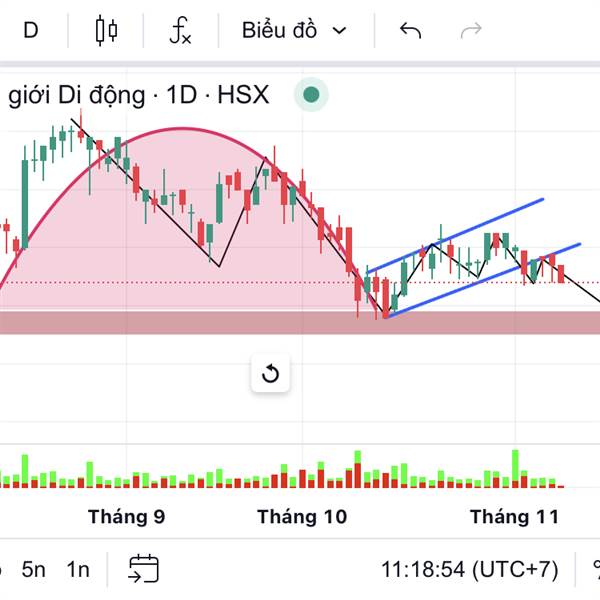Select the D daily timeframe button
The height and width of the screenshot is (600, 600).
click(x=31, y=30)
